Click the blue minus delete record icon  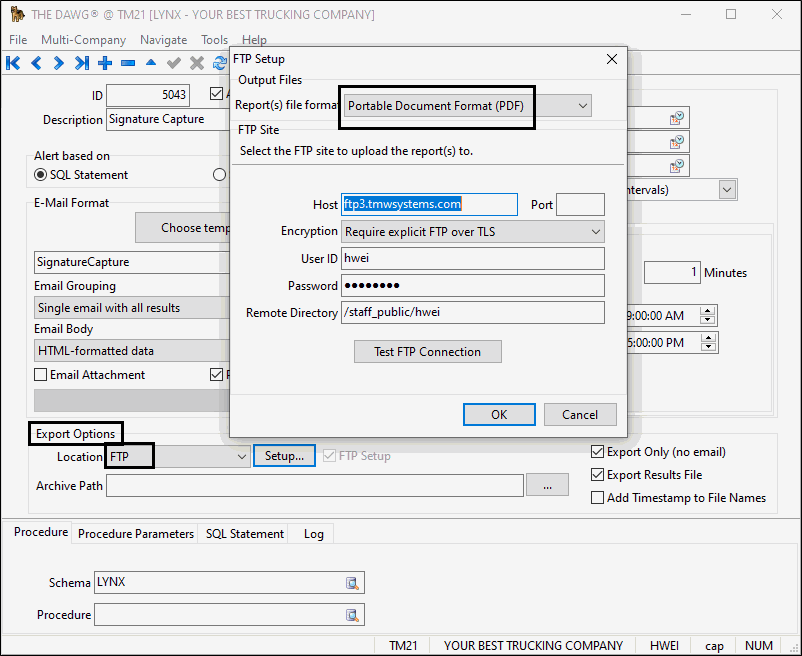[128, 63]
